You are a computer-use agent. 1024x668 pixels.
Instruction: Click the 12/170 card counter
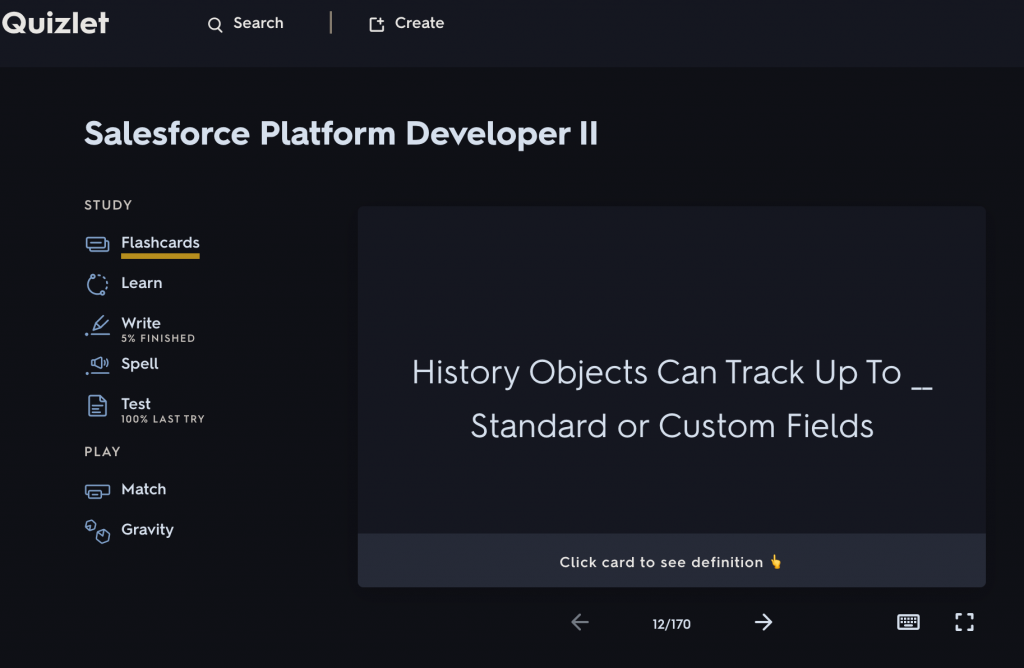coord(671,624)
